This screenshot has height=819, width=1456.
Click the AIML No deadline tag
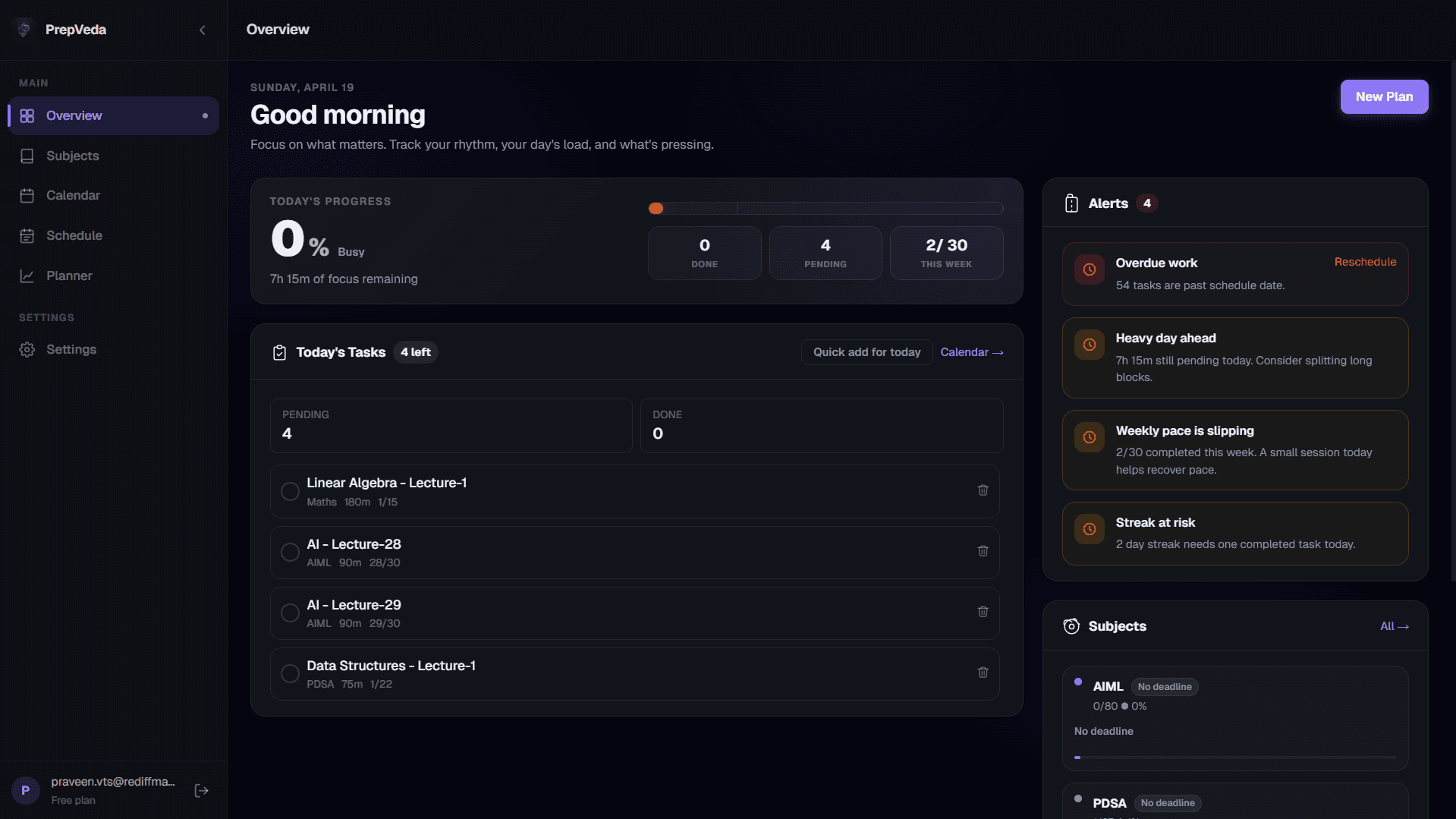[1165, 687]
